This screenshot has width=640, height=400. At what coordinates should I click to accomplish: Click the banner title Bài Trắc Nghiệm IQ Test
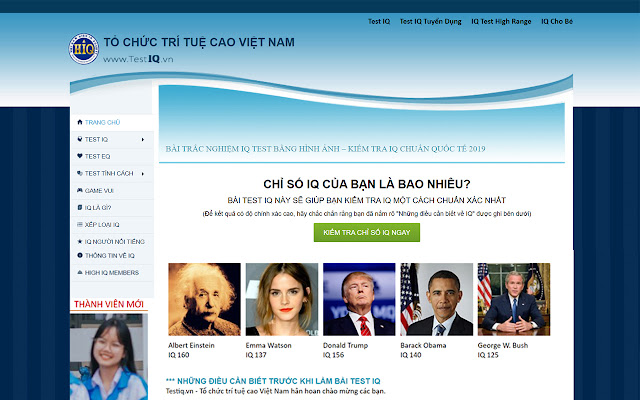(x=325, y=149)
